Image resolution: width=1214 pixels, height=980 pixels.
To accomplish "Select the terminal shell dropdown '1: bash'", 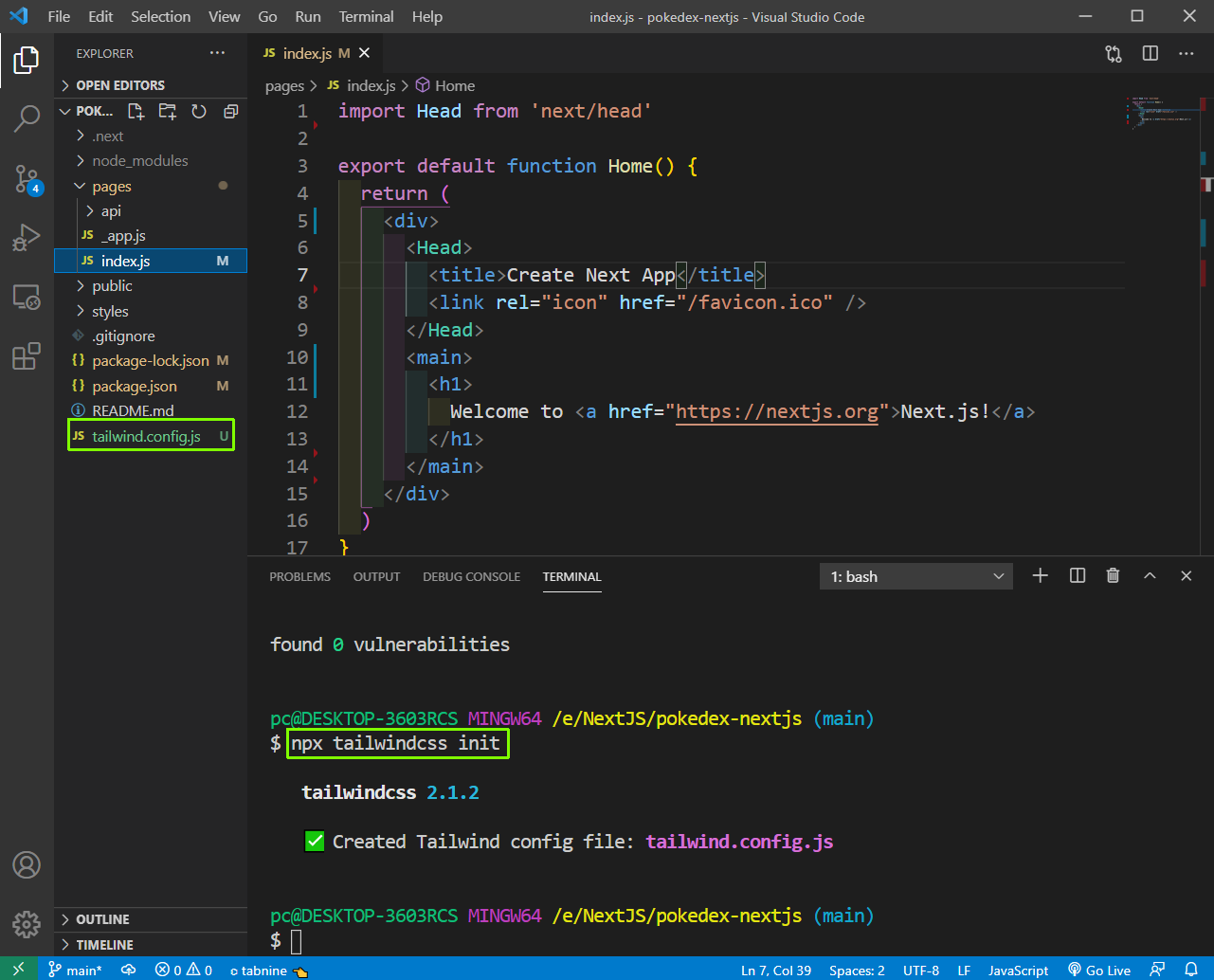I will [916, 576].
